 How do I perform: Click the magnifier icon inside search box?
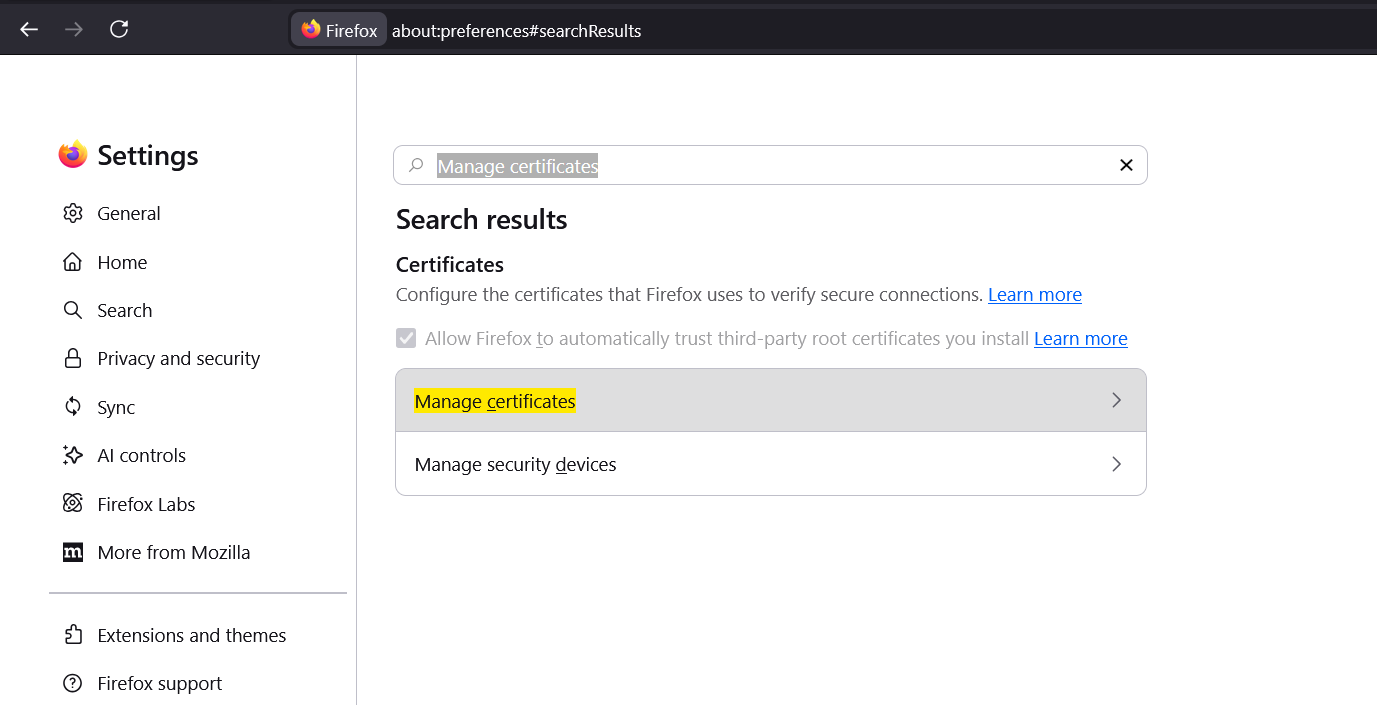coord(416,165)
